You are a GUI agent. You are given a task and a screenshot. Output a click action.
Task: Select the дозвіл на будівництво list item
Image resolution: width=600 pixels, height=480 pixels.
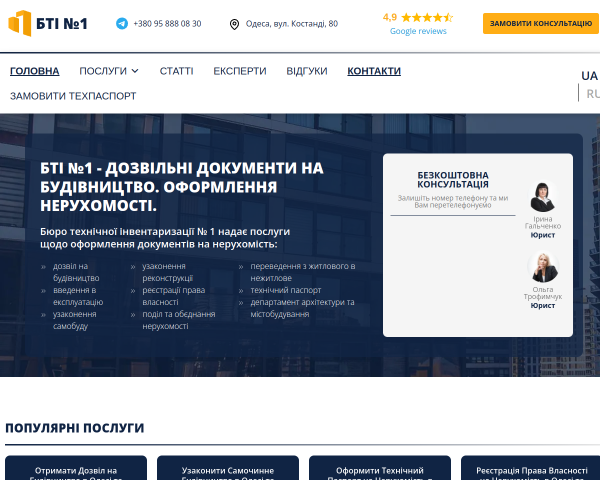click(x=76, y=272)
